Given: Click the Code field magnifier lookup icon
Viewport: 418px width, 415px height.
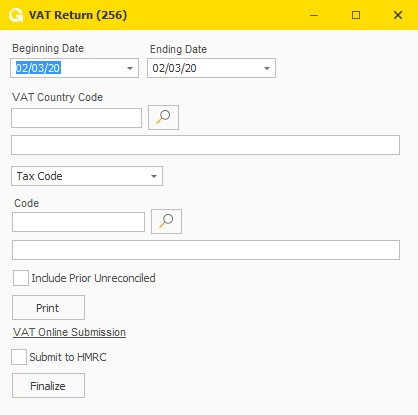Looking at the screenshot, I should (166, 221).
